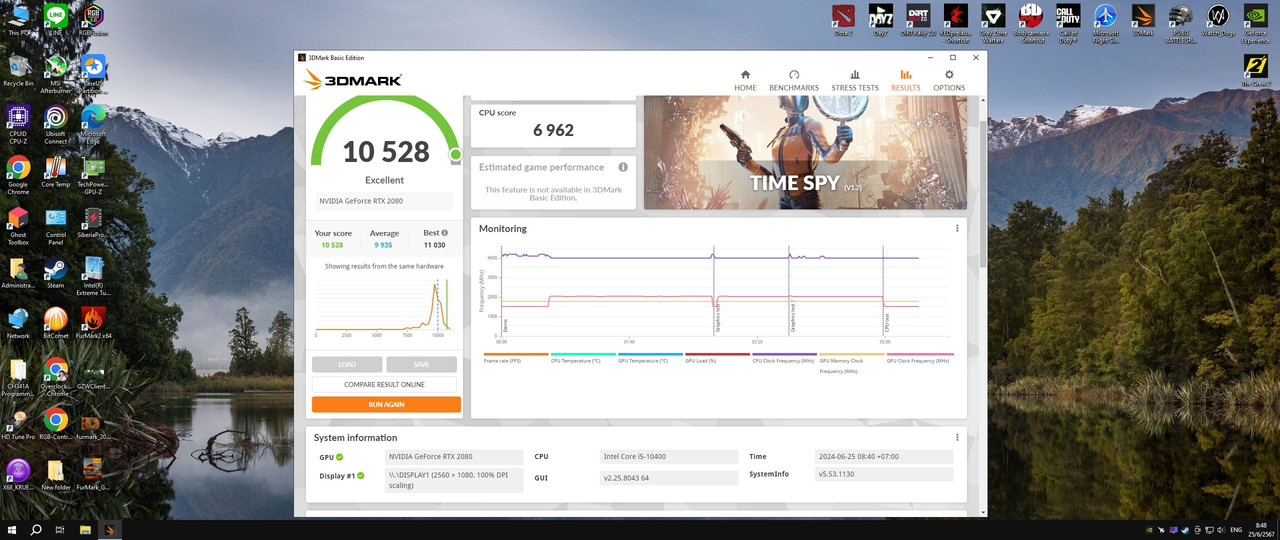Click the CPU score value 6 962

coord(553,130)
